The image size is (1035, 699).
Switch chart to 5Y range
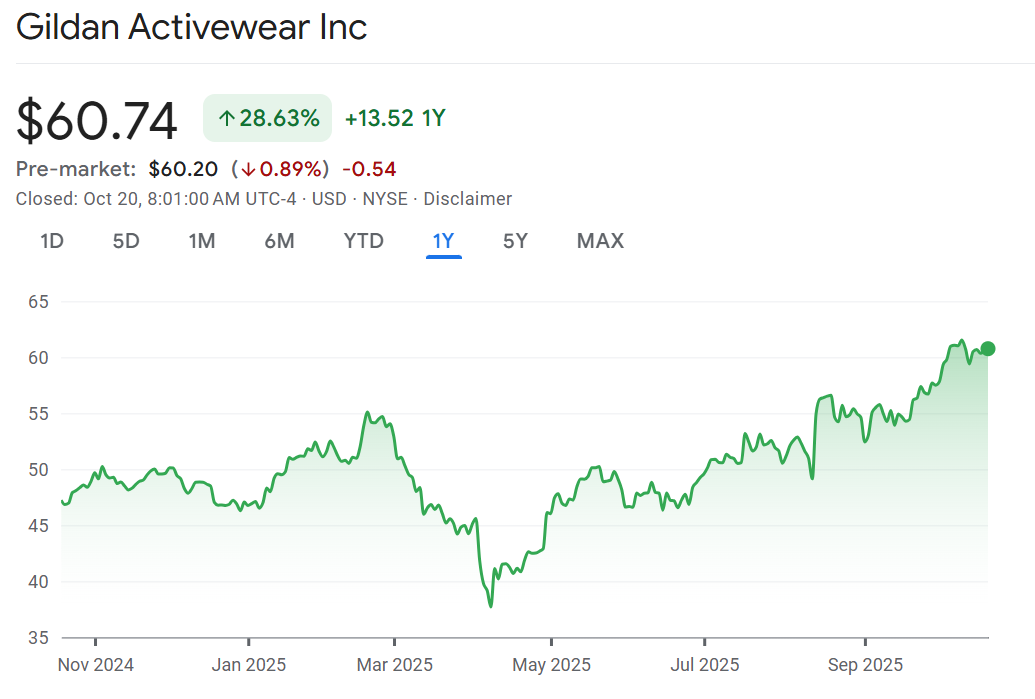point(515,241)
